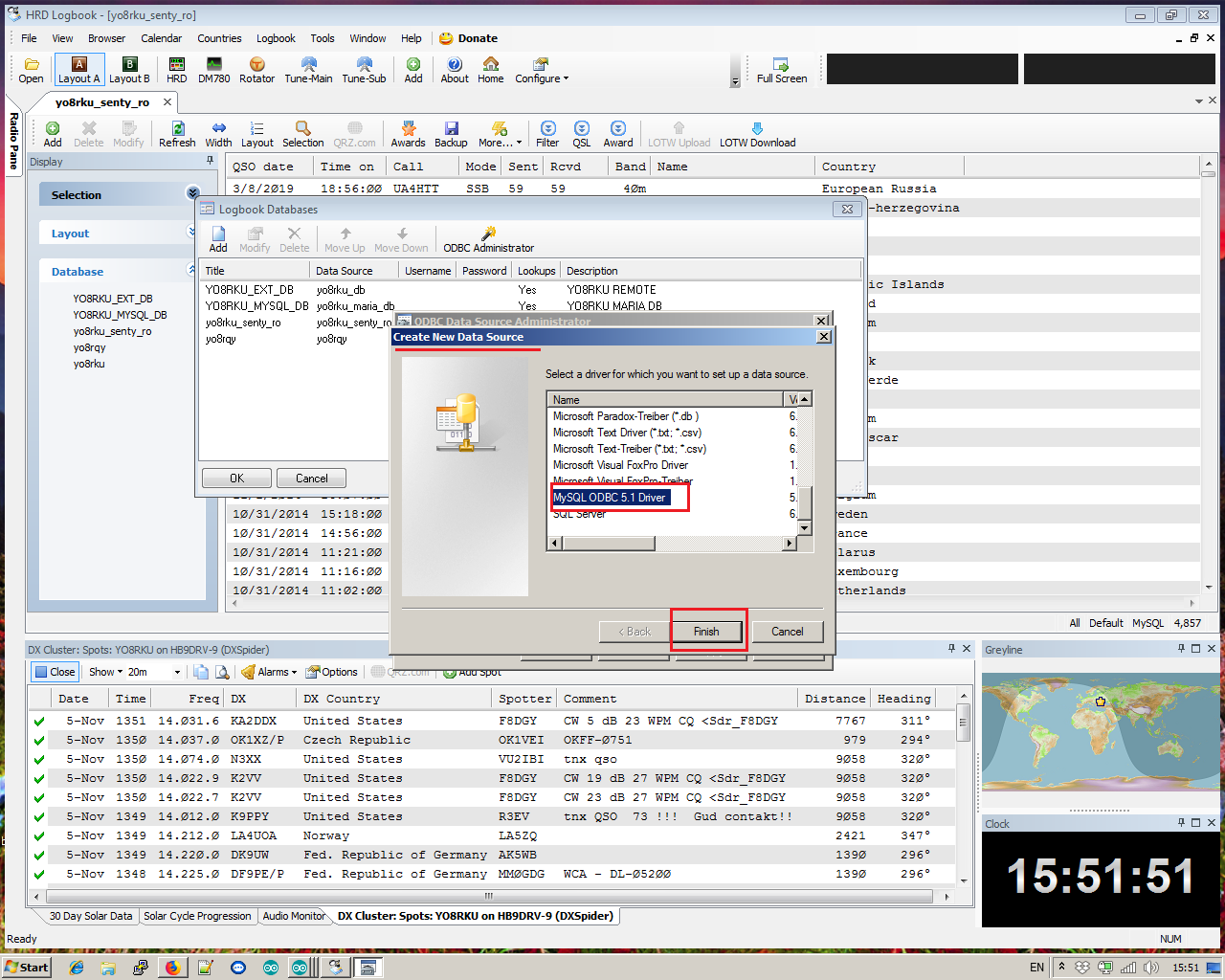This screenshot has height=980, width=1225.
Task: Open the Awards tracking icon
Action: tap(408, 134)
